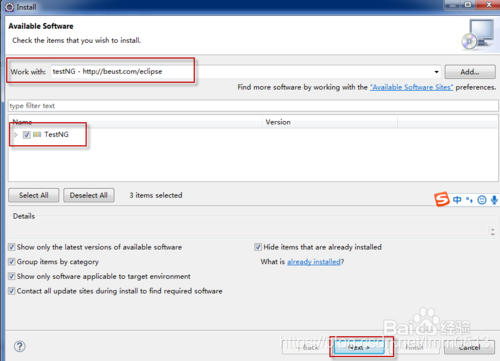Click the Back button
The height and width of the screenshot is (361, 500).
click(307, 347)
